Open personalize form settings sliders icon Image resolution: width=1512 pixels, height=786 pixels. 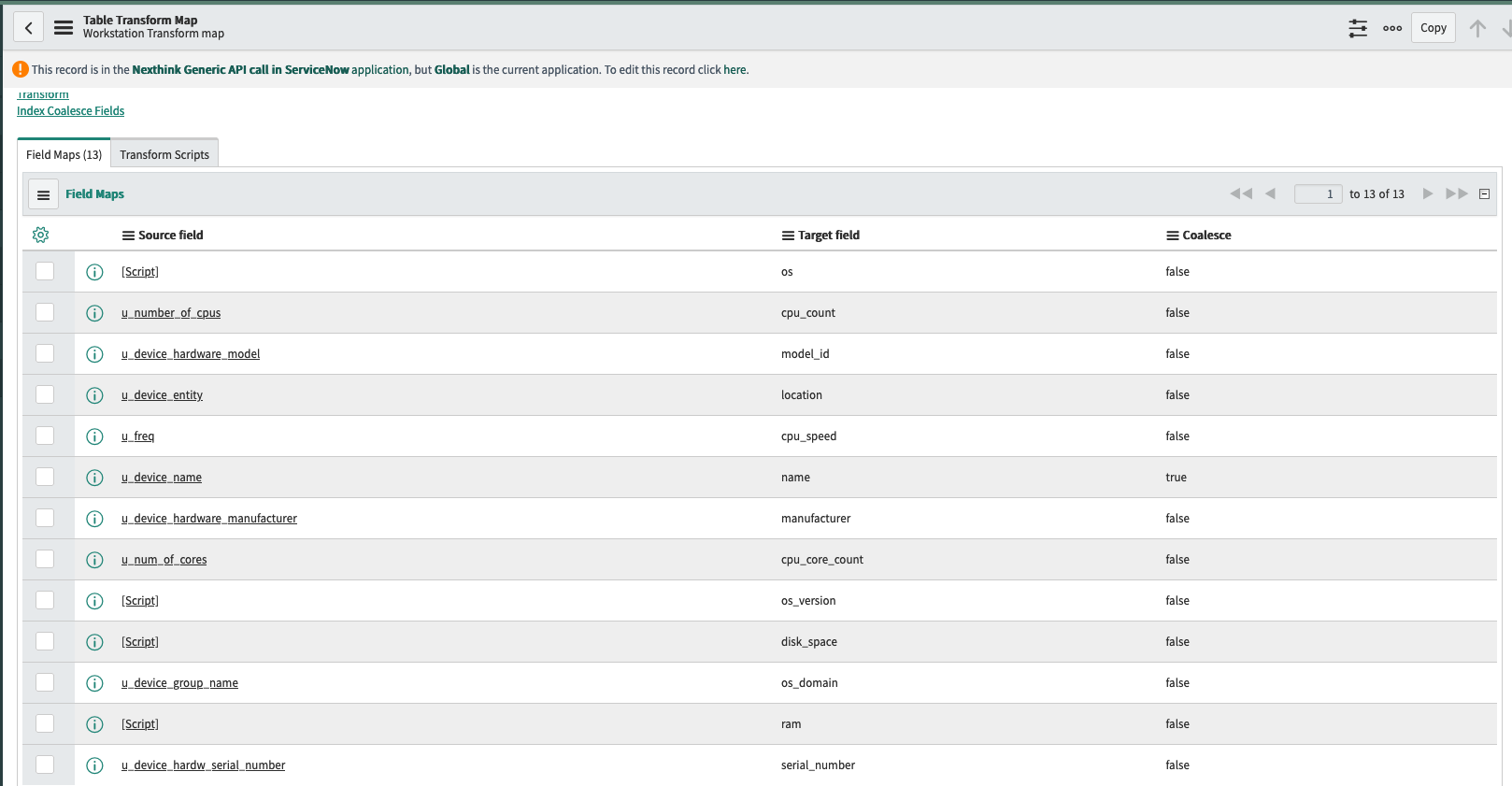1358,28
